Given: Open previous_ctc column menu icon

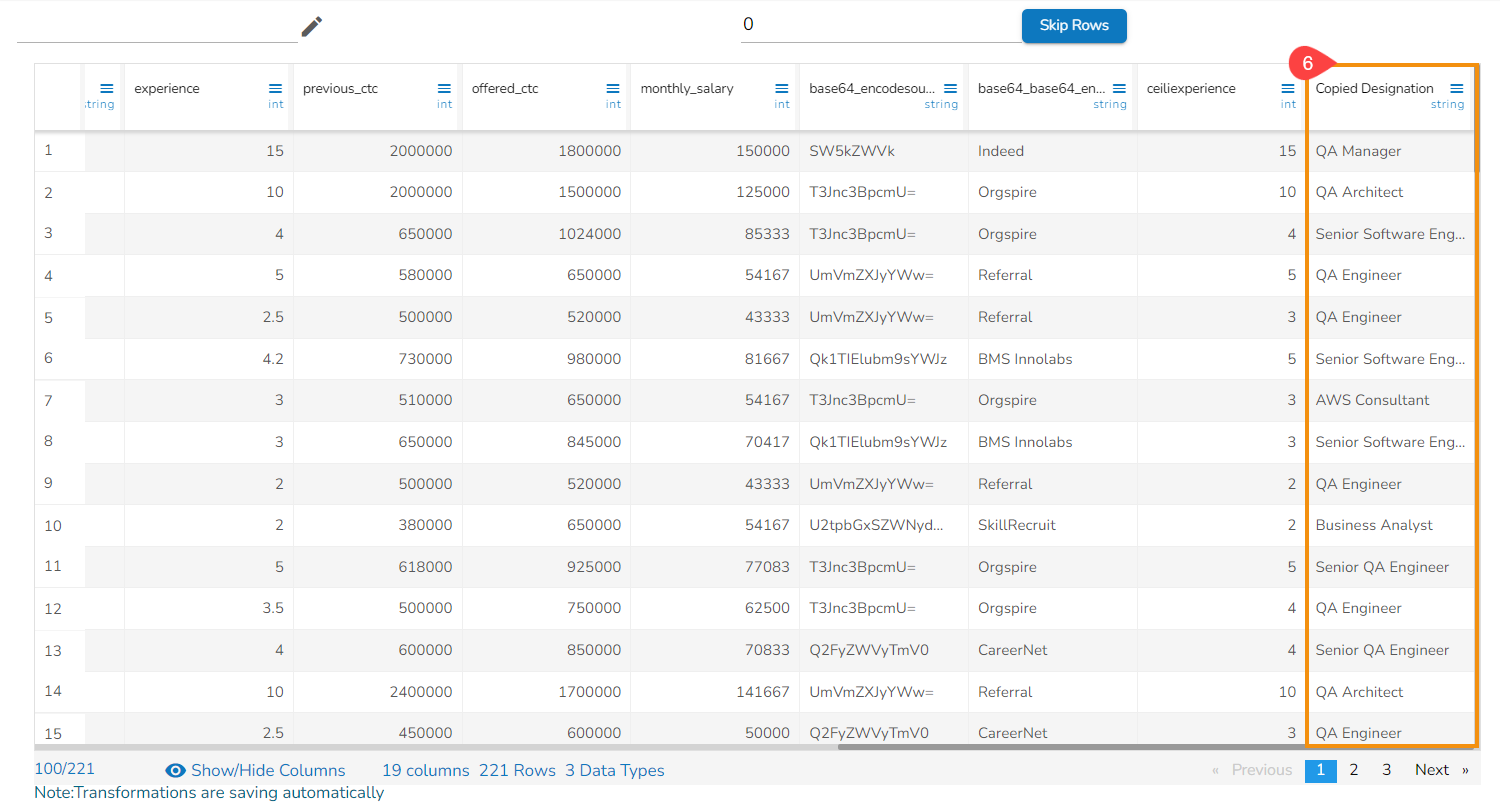Looking at the screenshot, I should tap(445, 89).
